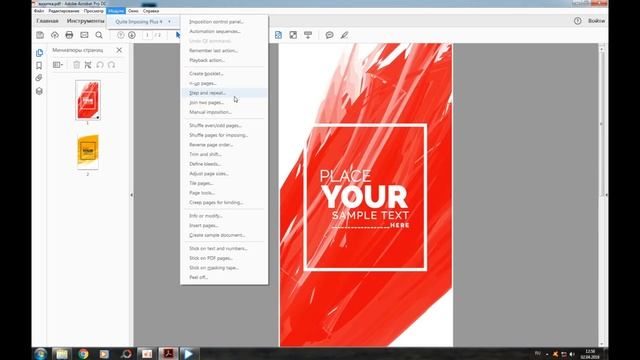The height and width of the screenshot is (360, 640).
Task: Choose Shuffle even/odd pages menu item
Action: (x=224, y=125)
